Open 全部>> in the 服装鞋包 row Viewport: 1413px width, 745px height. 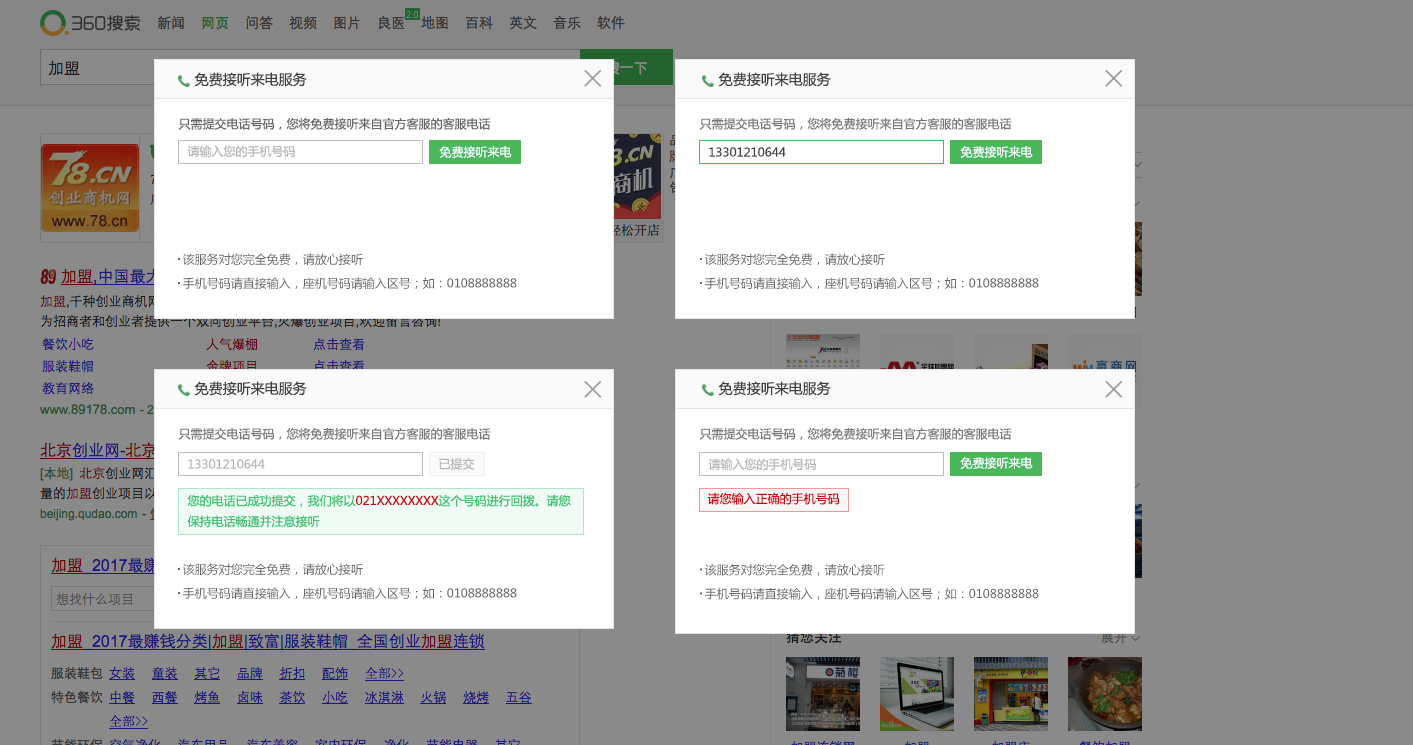pyautogui.click(x=384, y=673)
